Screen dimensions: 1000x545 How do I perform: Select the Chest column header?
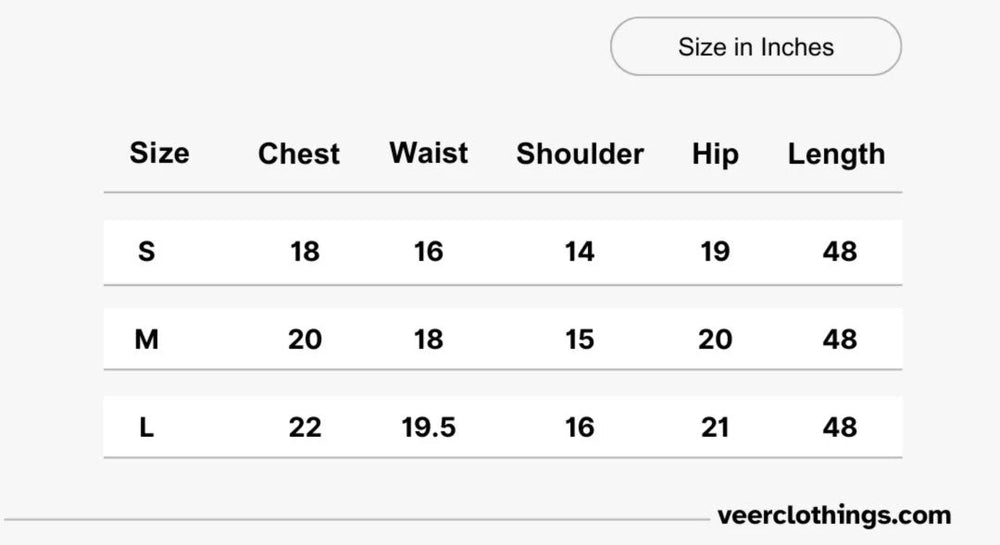[x=299, y=154]
